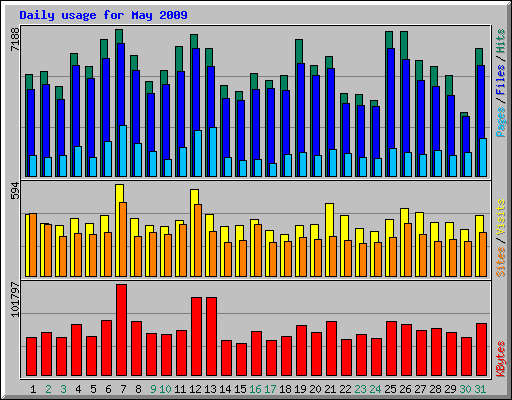
Task: Click the cyan Pages bar for day 31
Action: tap(483, 158)
